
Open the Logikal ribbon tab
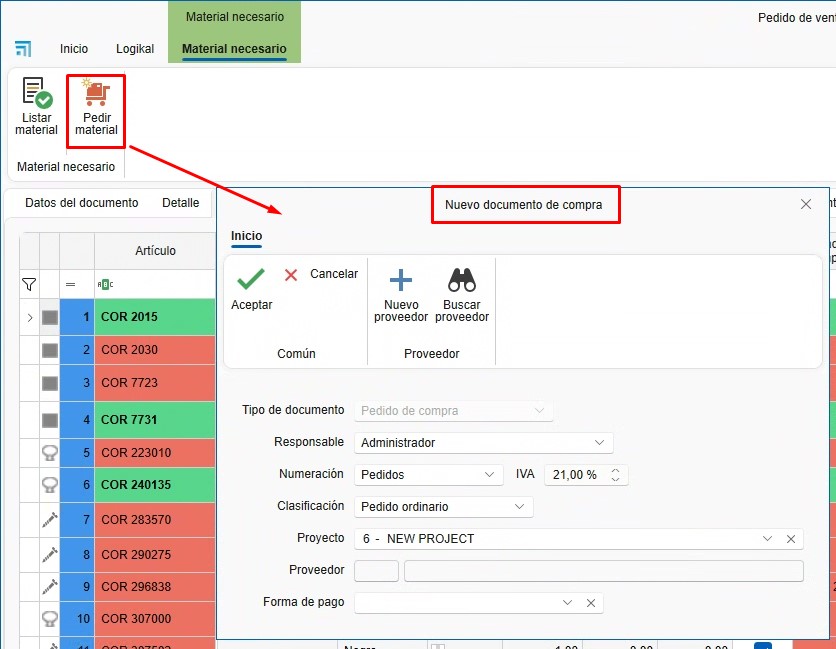point(135,49)
